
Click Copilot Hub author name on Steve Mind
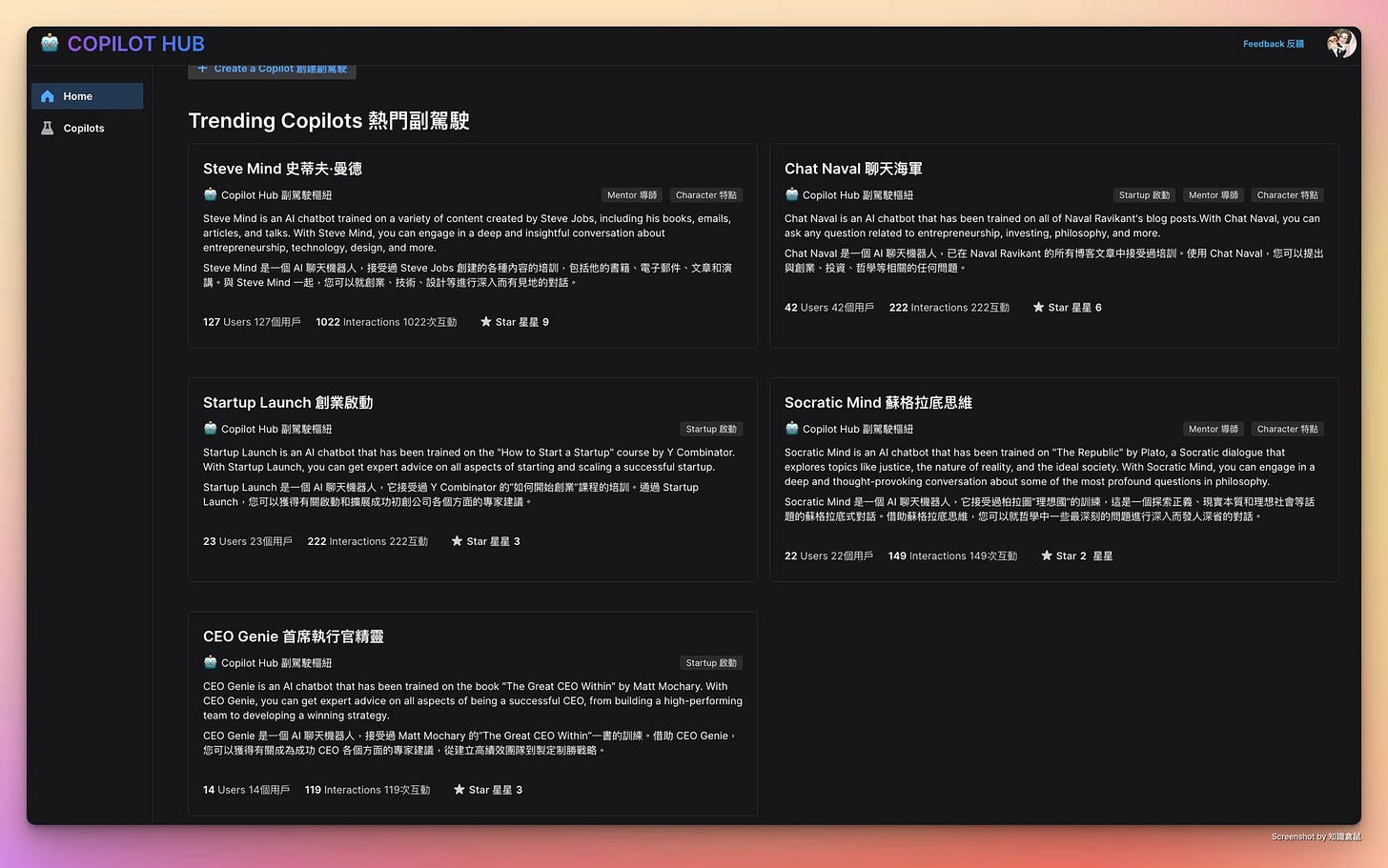tap(276, 195)
